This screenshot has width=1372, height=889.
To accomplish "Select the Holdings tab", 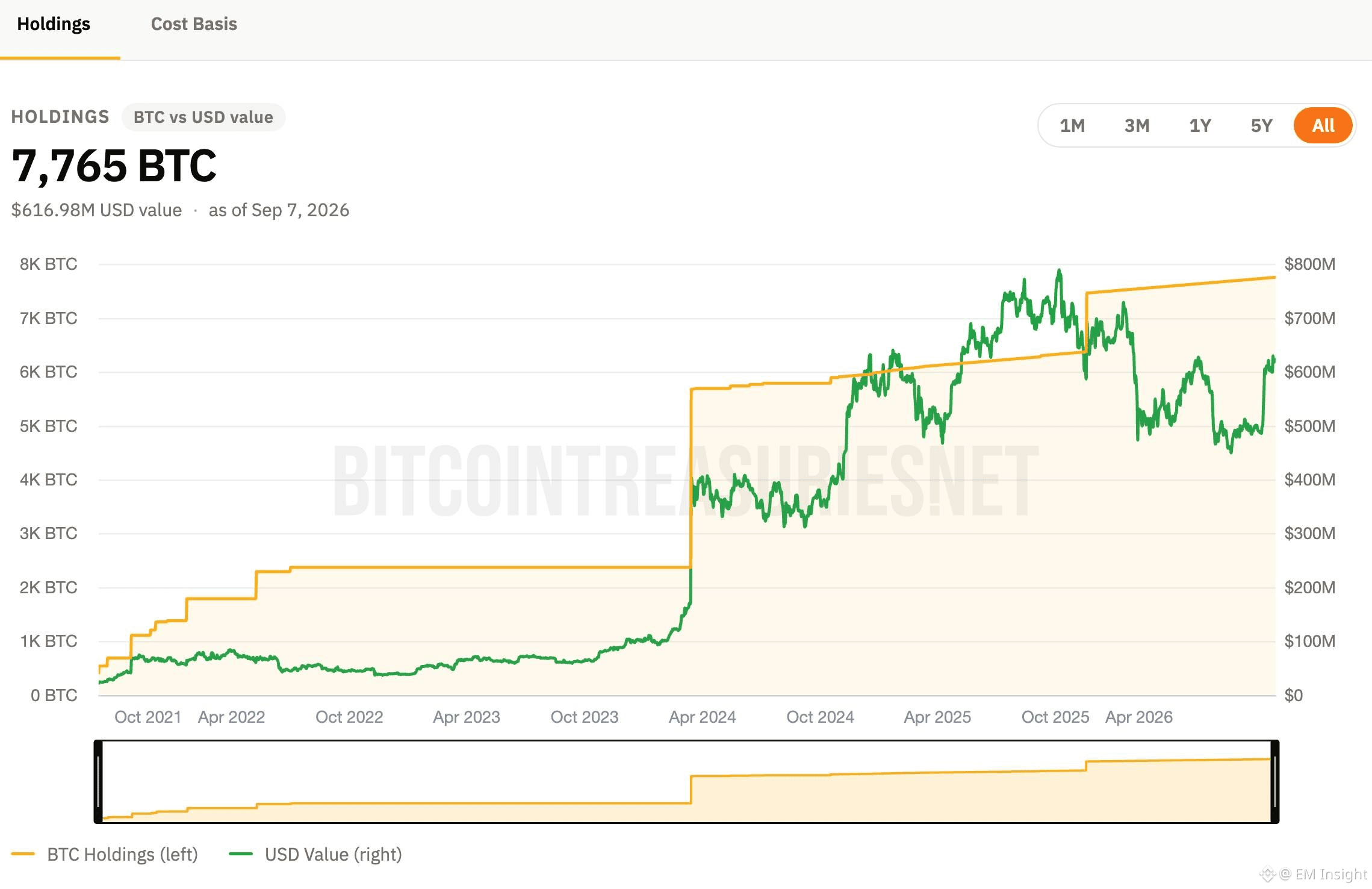I will [54, 24].
